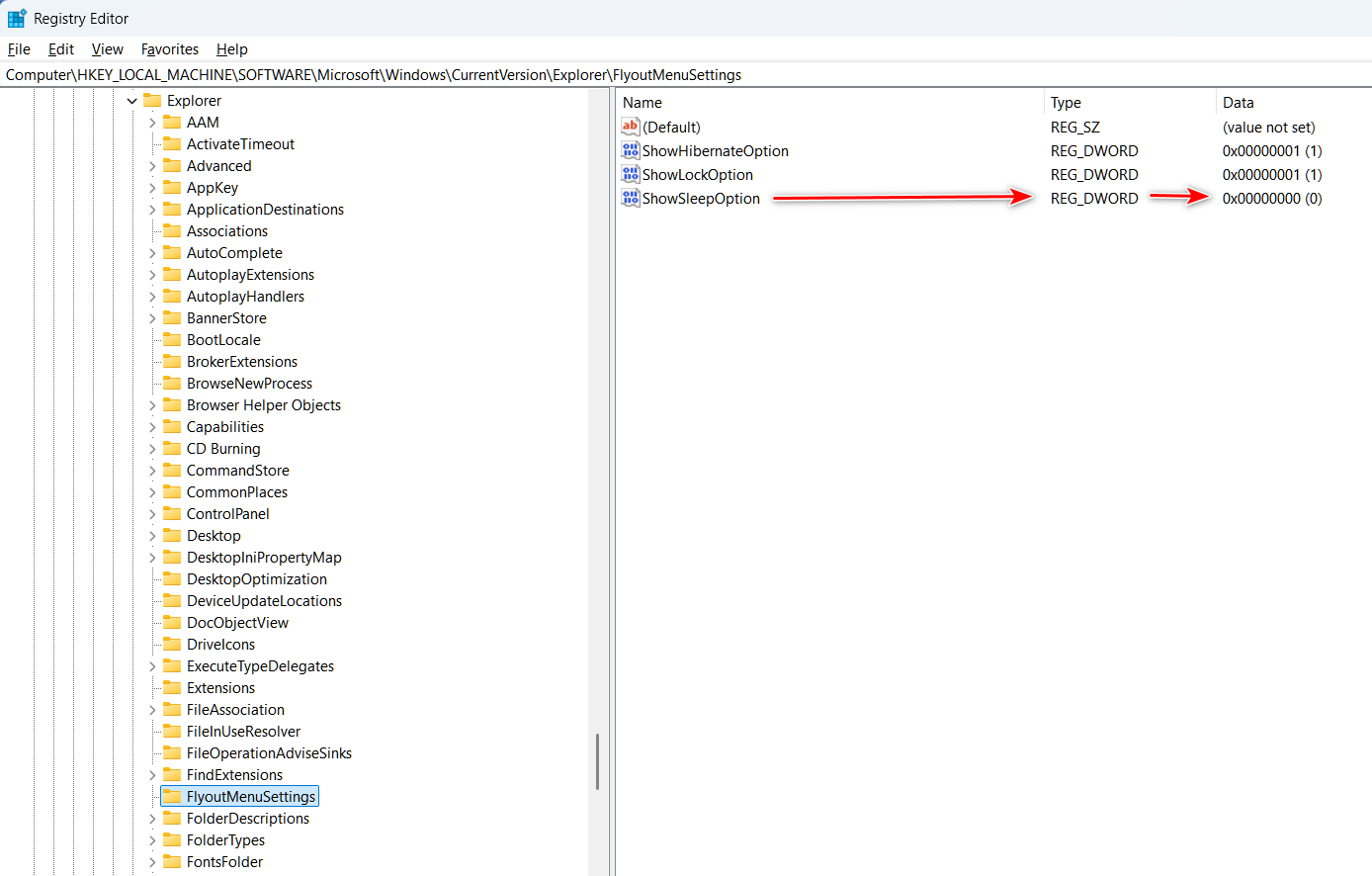Expand the Desktop key chevron
The height and width of the screenshot is (876, 1372).
pyautogui.click(x=152, y=536)
